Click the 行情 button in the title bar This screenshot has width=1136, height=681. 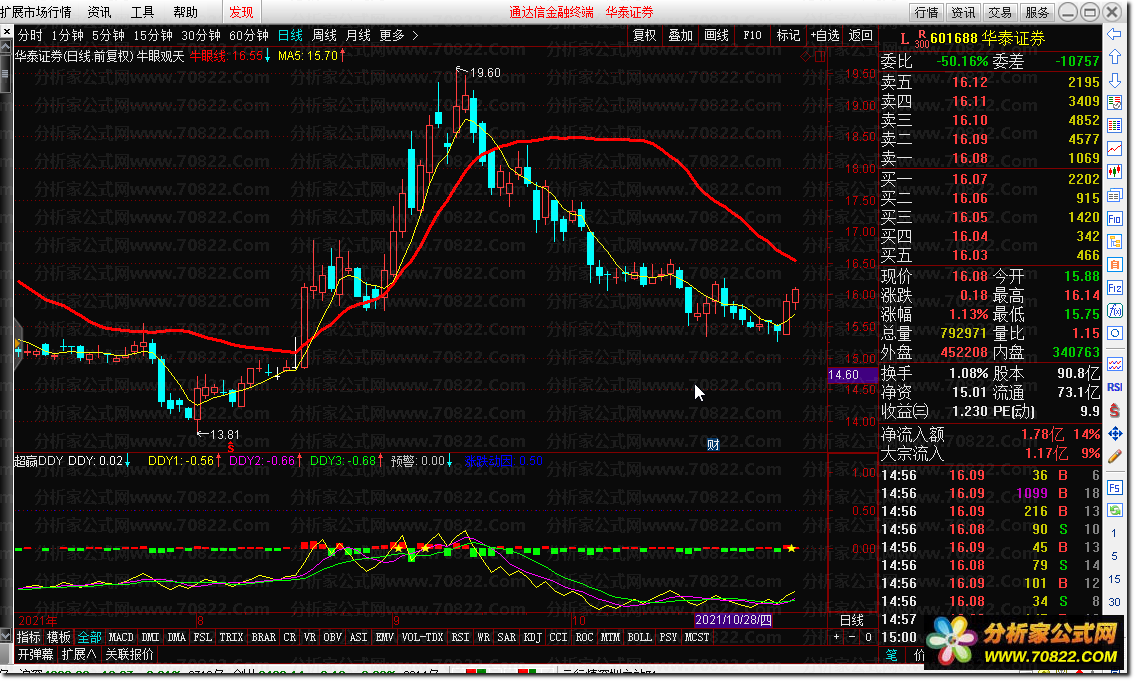pos(926,12)
